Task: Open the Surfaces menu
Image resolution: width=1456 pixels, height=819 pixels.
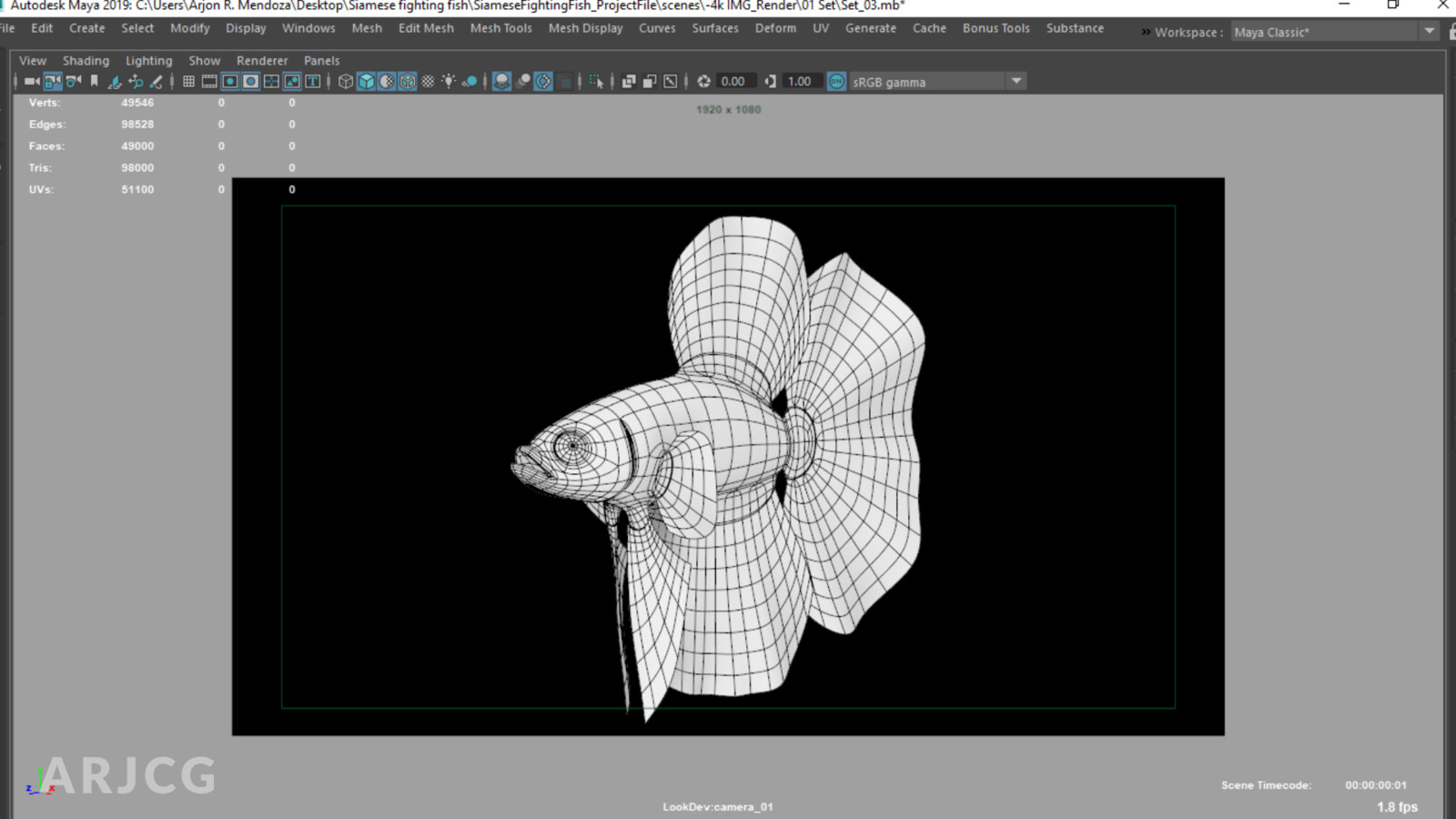Action: pos(715,28)
